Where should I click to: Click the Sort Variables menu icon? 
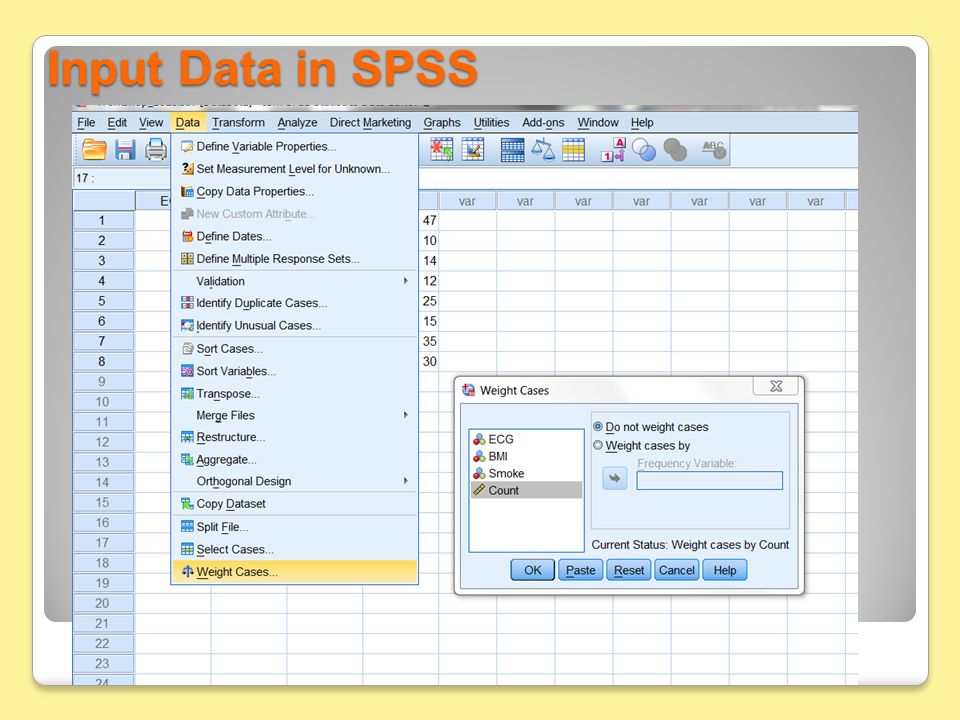[x=187, y=371]
